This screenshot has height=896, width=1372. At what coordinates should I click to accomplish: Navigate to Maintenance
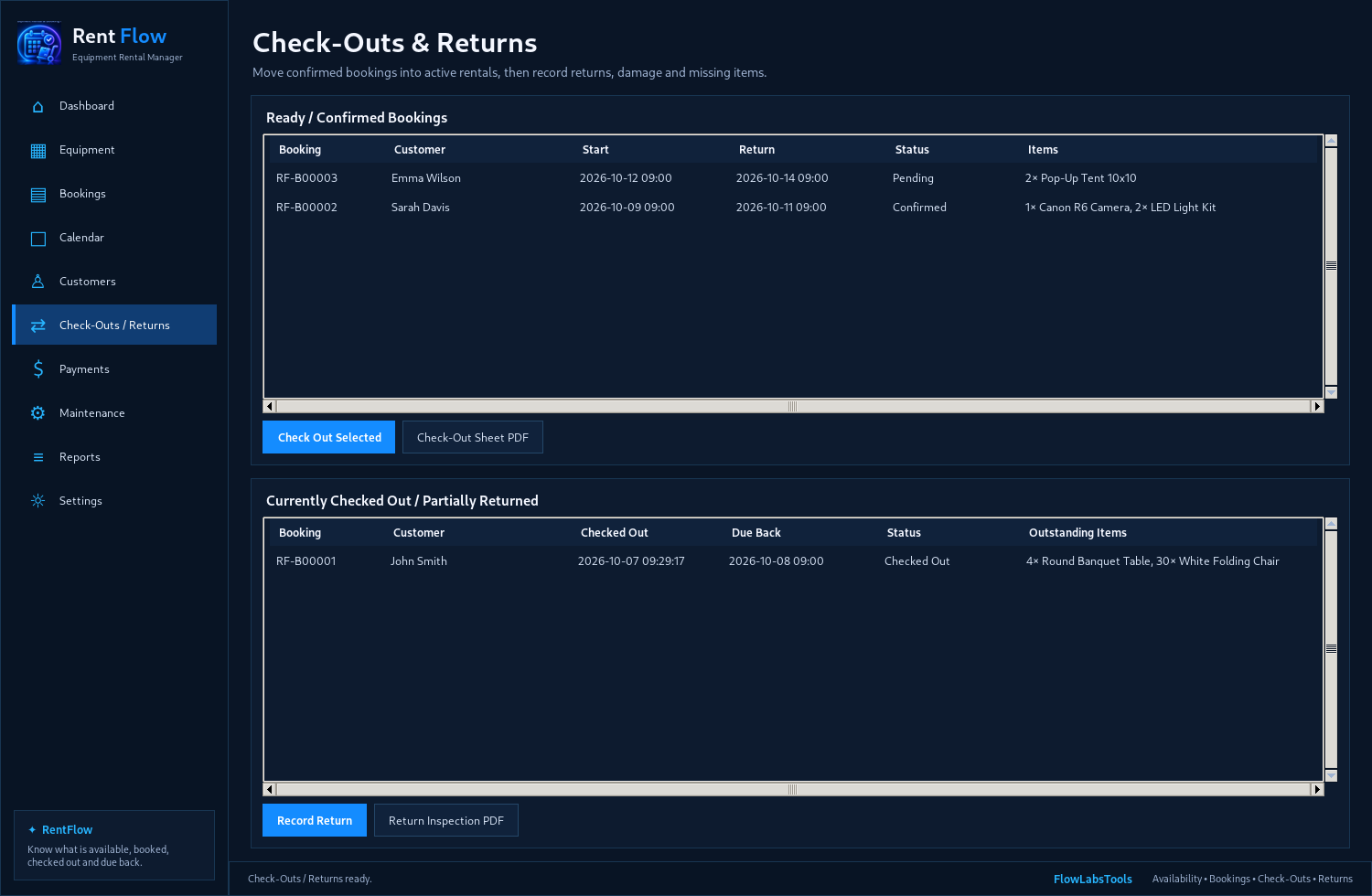(x=114, y=413)
